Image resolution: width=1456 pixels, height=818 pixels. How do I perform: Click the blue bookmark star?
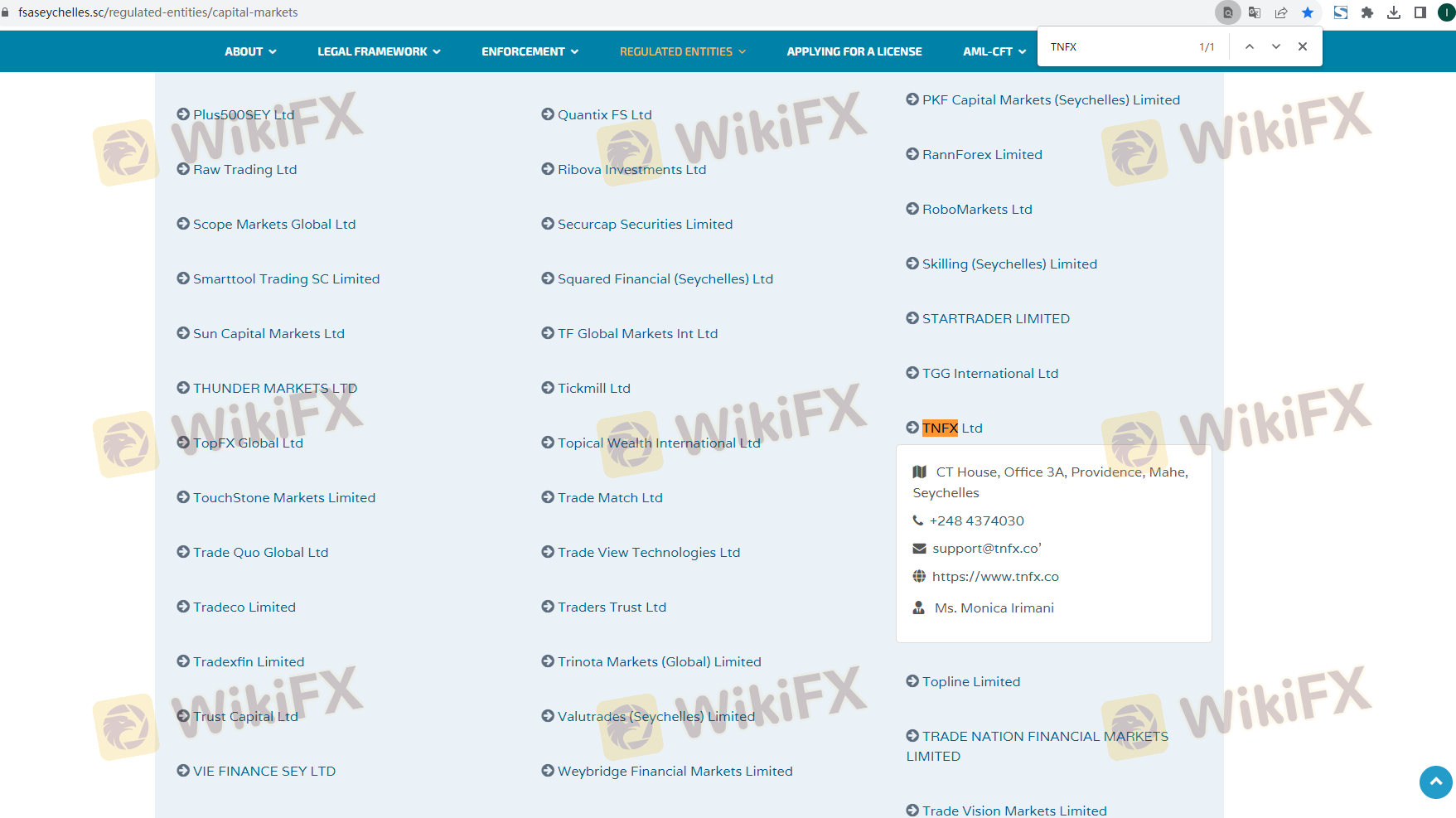click(1308, 12)
